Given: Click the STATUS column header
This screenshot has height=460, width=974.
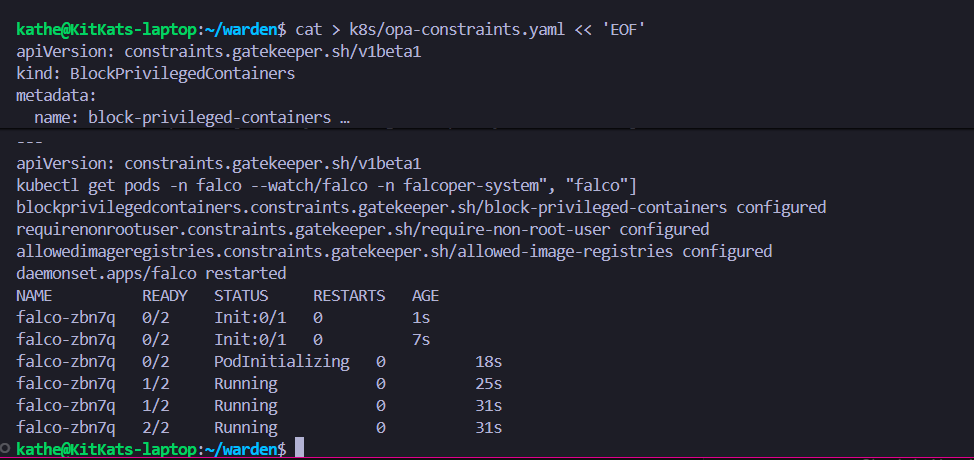Looking at the screenshot, I should (241, 296).
